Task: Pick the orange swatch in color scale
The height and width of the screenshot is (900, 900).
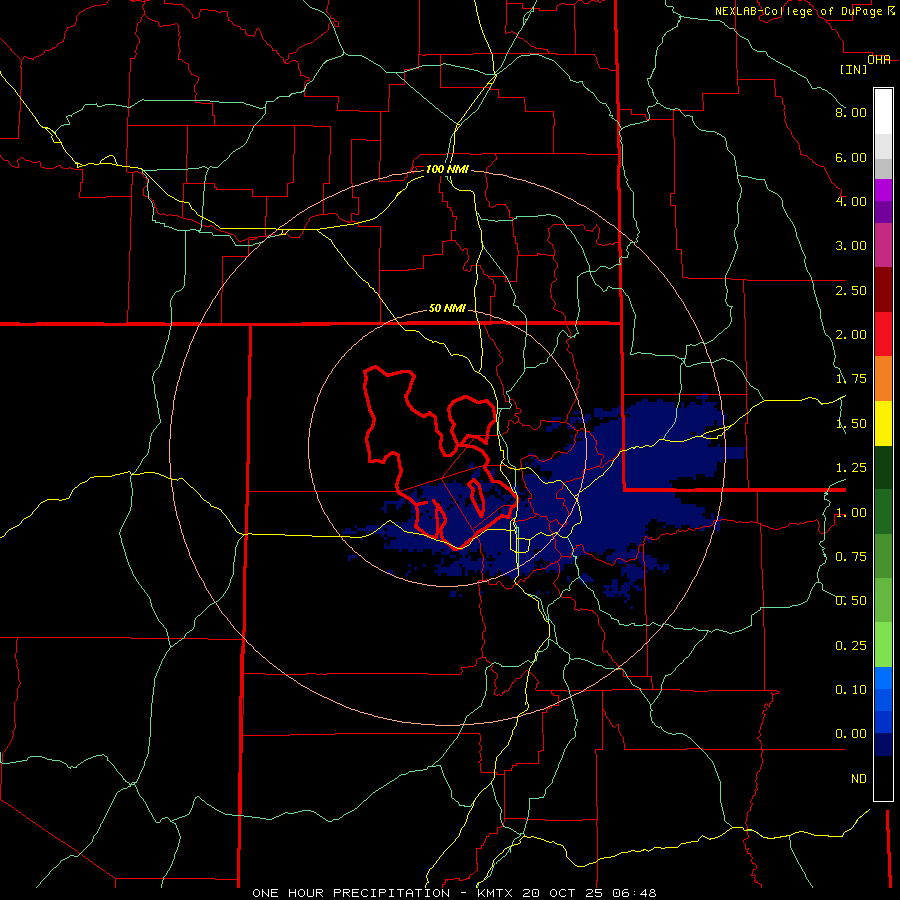Action: tap(883, 379)
